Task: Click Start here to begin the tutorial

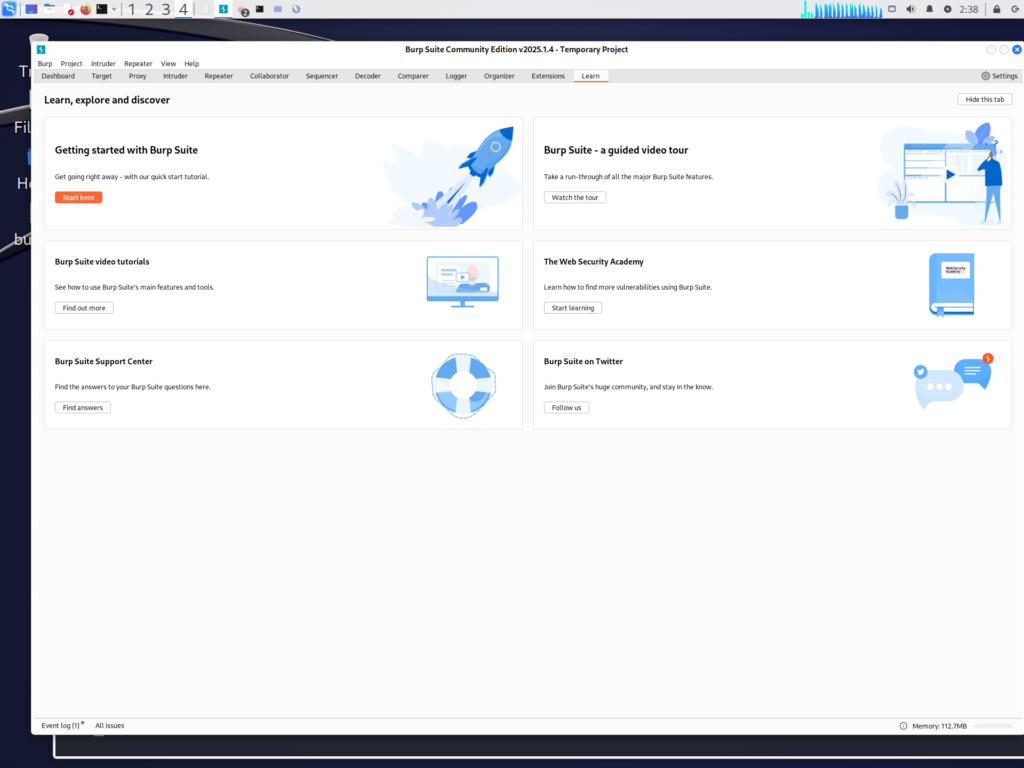Action: tap(78, 197)
